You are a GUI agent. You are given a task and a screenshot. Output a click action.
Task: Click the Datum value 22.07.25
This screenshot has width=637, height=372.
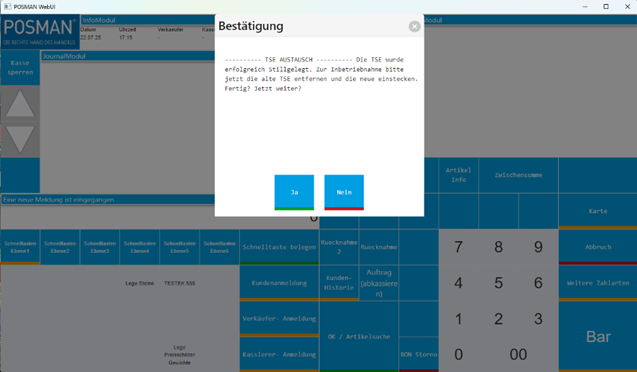point(90,37)
